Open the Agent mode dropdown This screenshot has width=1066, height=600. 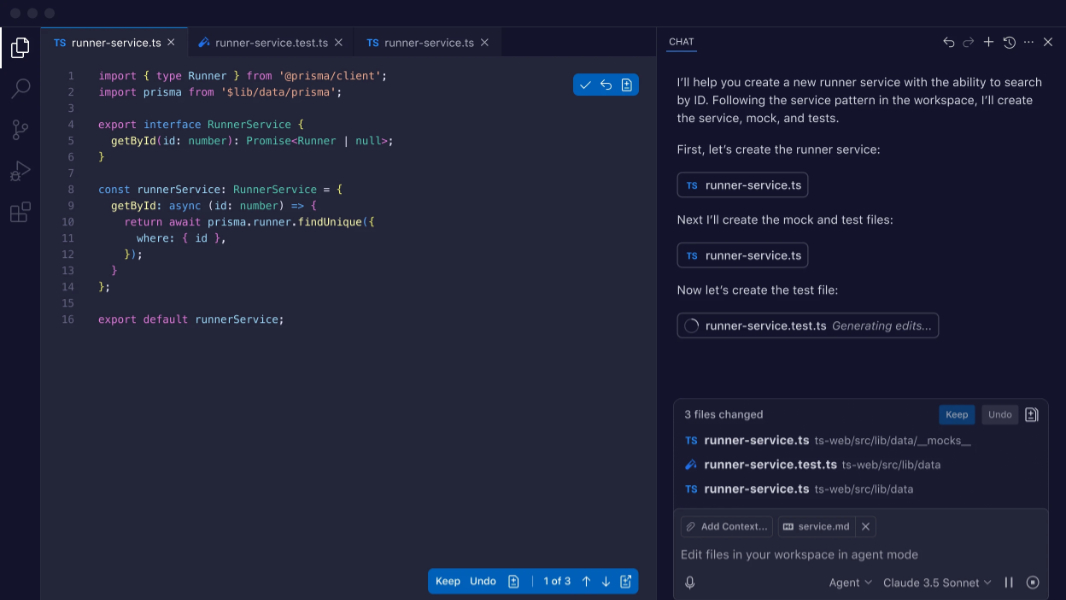(x=850, y=582)
